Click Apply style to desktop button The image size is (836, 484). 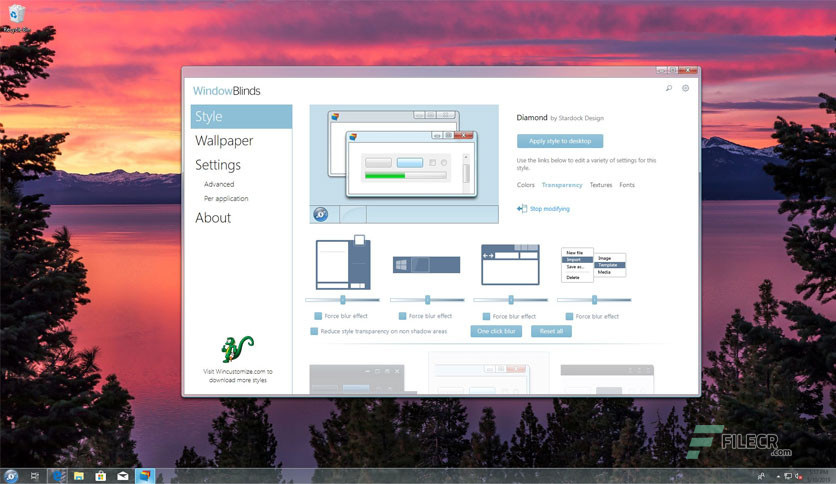pyautogui.click(x=560, y=141)
